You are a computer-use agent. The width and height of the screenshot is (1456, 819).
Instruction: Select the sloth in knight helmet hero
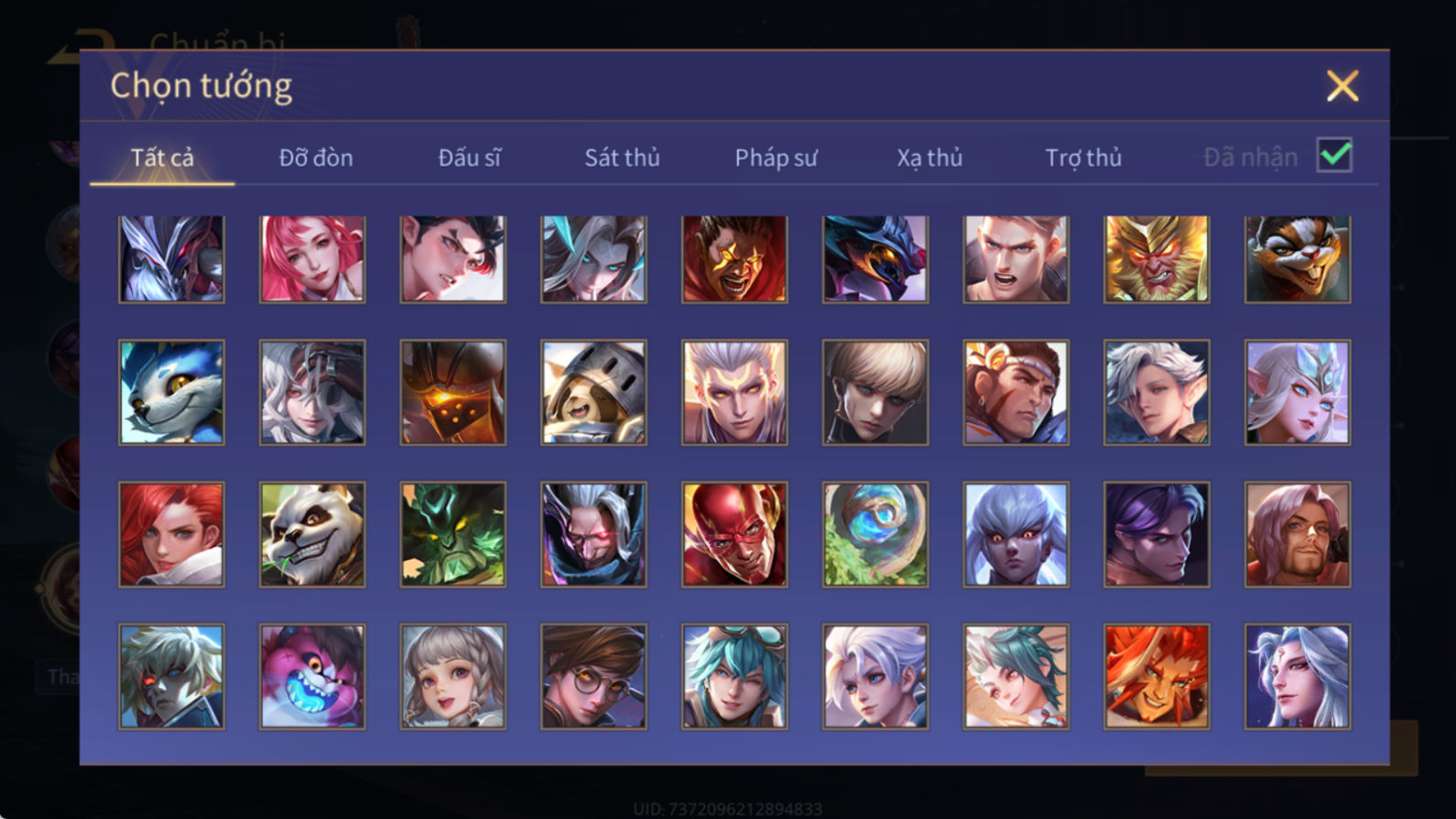point(593,392)
